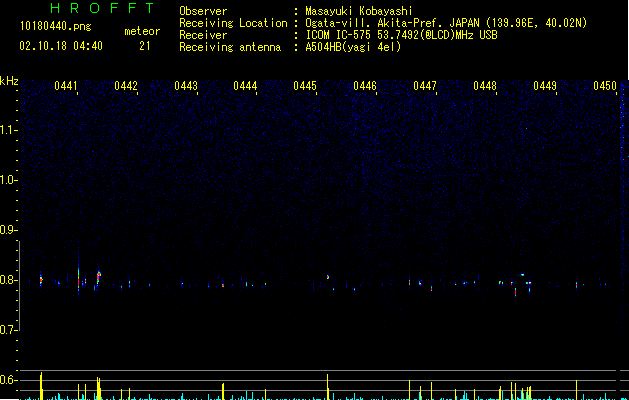The height and width of the screenshot is (400, 629).
Task: Click the 0445 time marker
Action: (x=305, y=86)
